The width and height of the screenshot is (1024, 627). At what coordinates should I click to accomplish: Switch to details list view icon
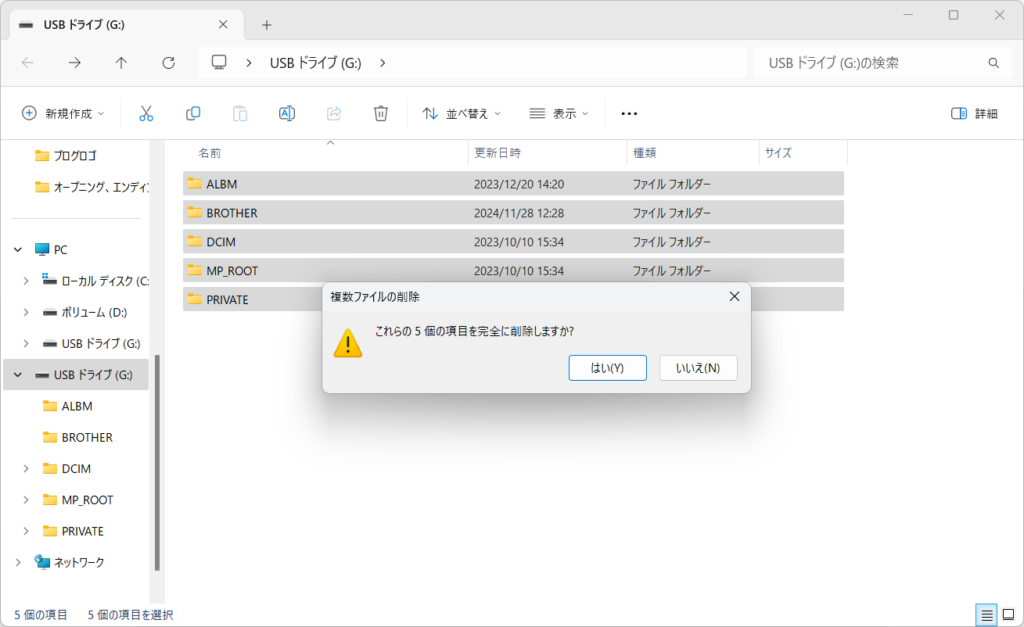986,615
